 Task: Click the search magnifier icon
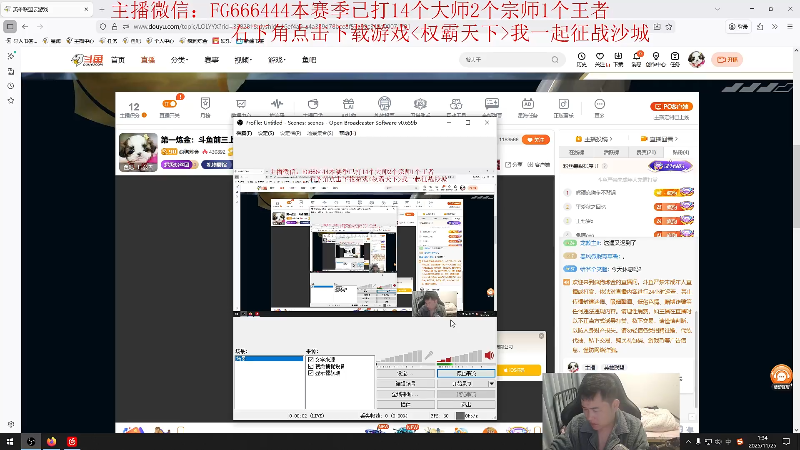[x=555, y=60]
